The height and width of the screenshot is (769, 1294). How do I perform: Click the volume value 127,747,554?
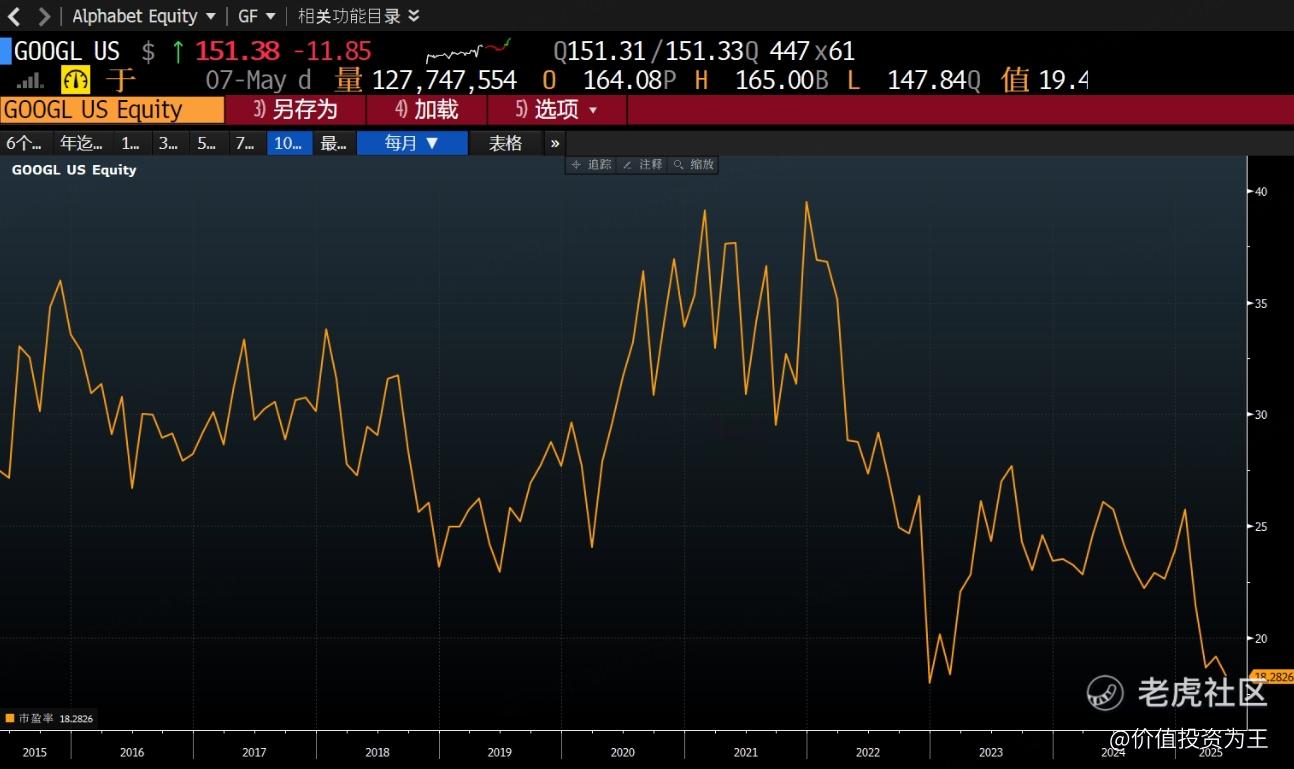coord(444,80)
